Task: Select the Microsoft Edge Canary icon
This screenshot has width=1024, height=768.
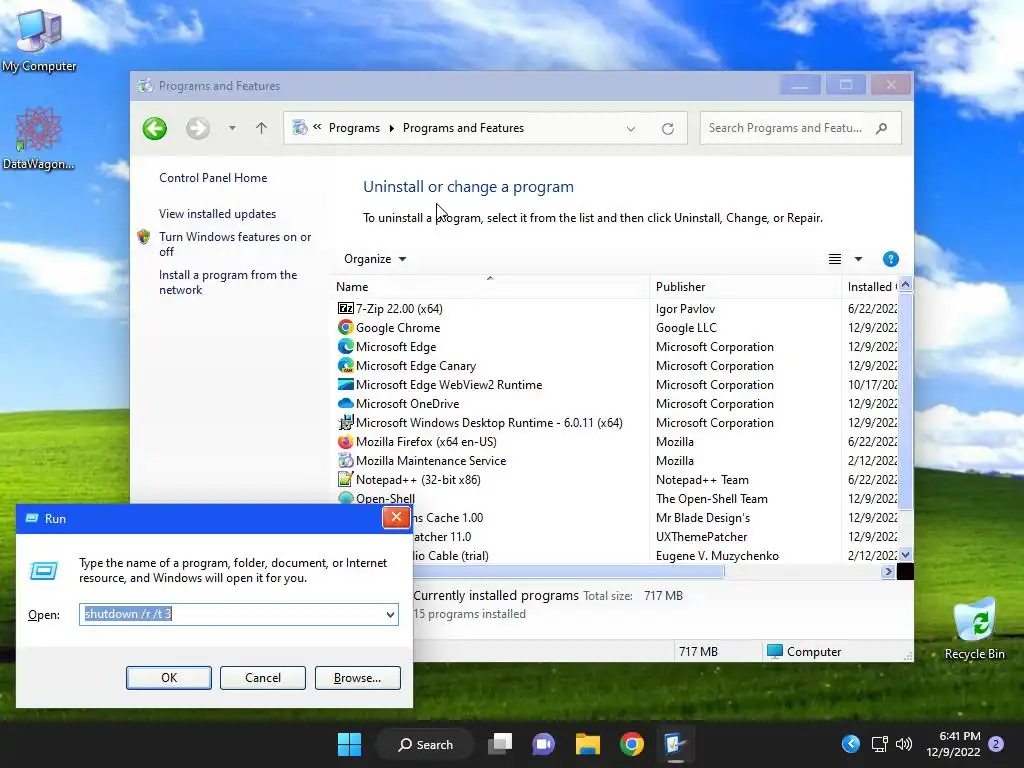Action: pos(345,365)
